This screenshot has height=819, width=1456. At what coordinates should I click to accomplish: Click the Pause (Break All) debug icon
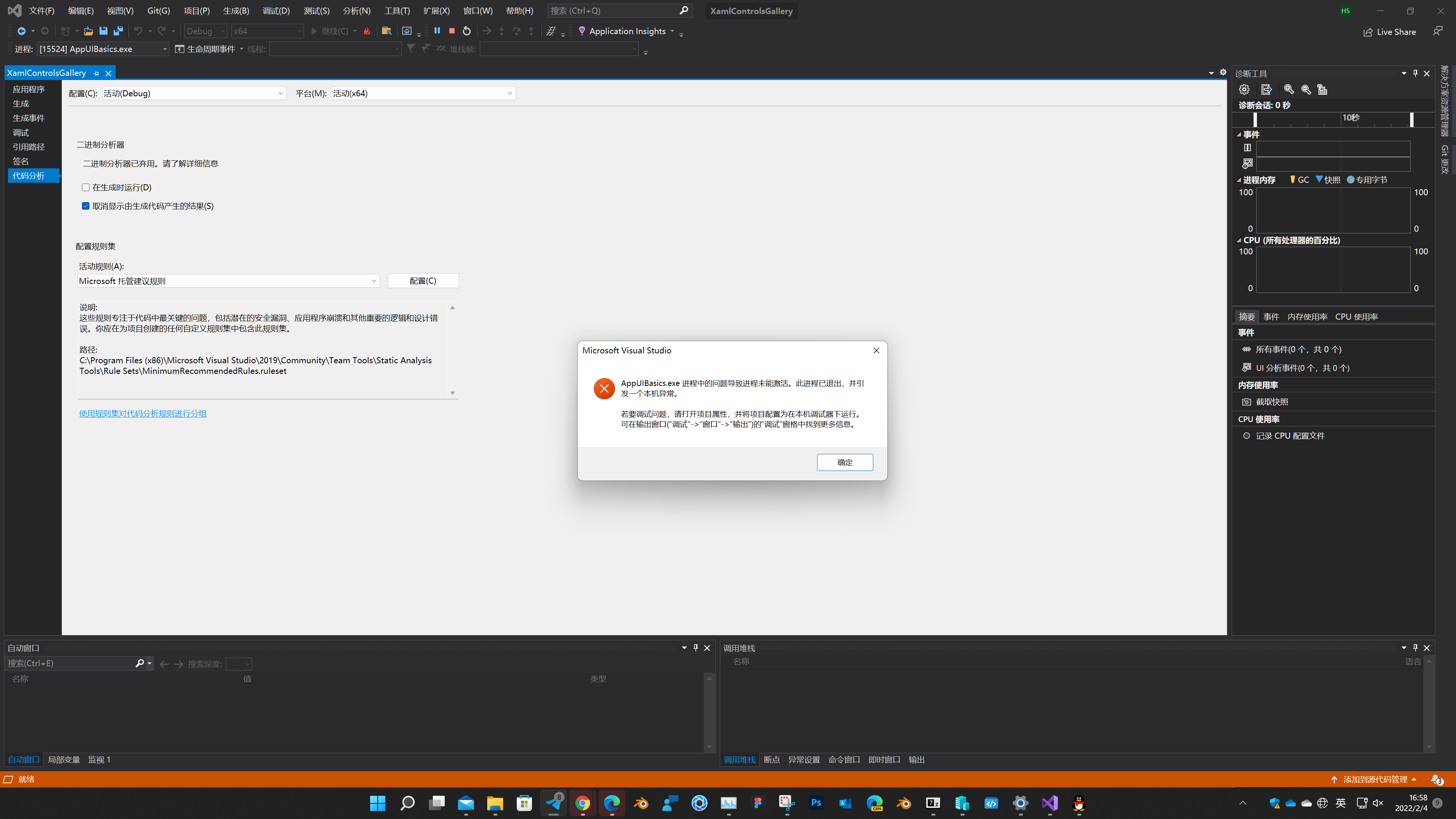(437, 30)
